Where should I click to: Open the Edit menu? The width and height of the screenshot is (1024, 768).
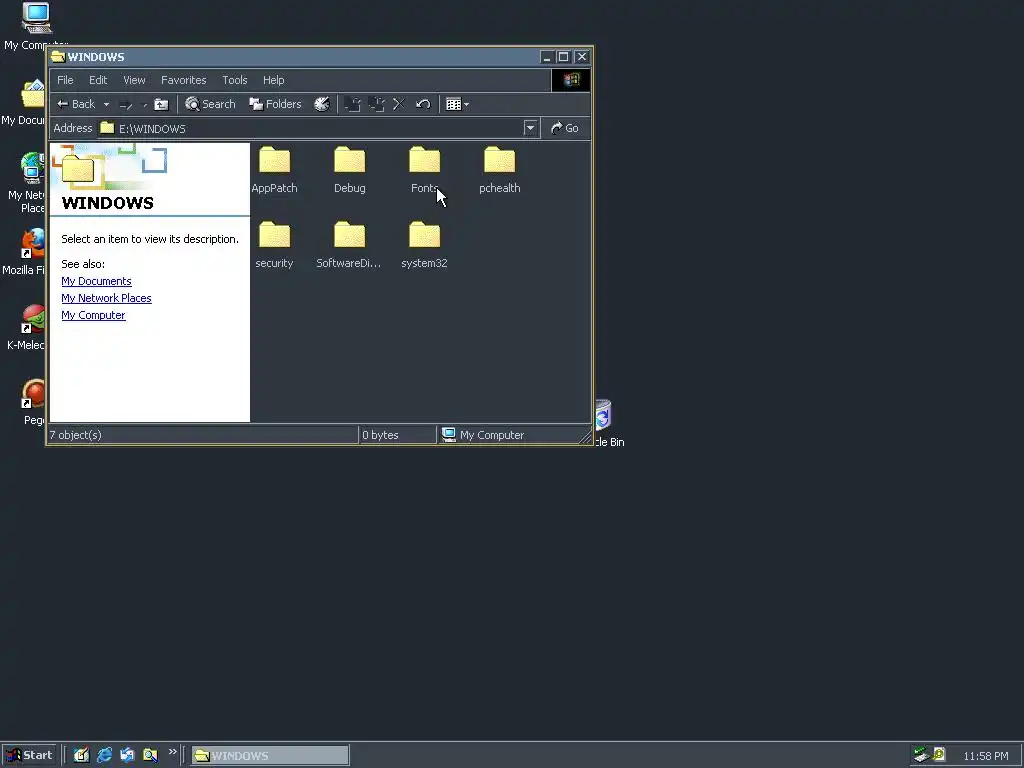point(98,80)
